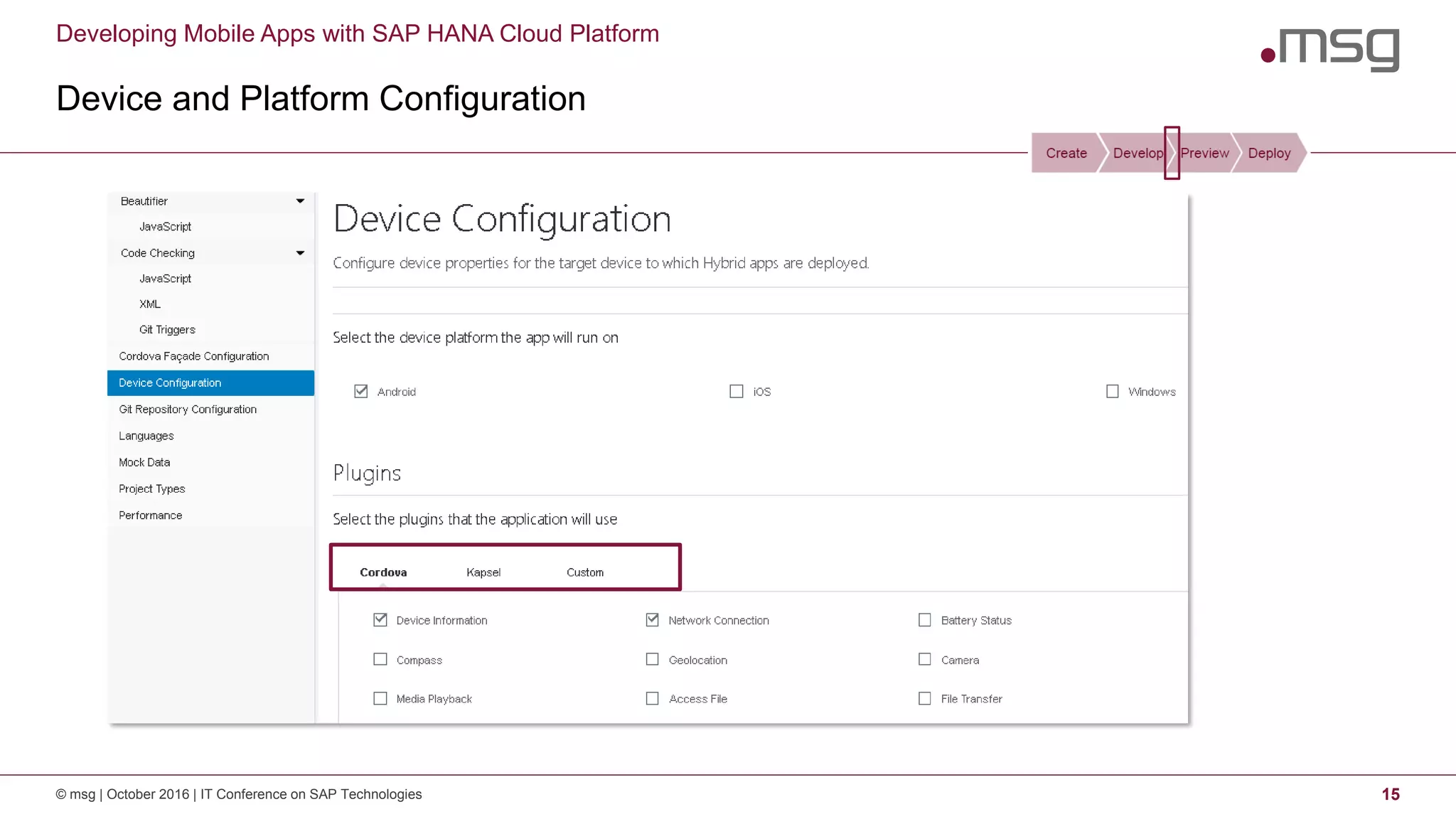Open Git Repository Configuration
Screen dimensions: 1456x819
(x=188, y=409)
